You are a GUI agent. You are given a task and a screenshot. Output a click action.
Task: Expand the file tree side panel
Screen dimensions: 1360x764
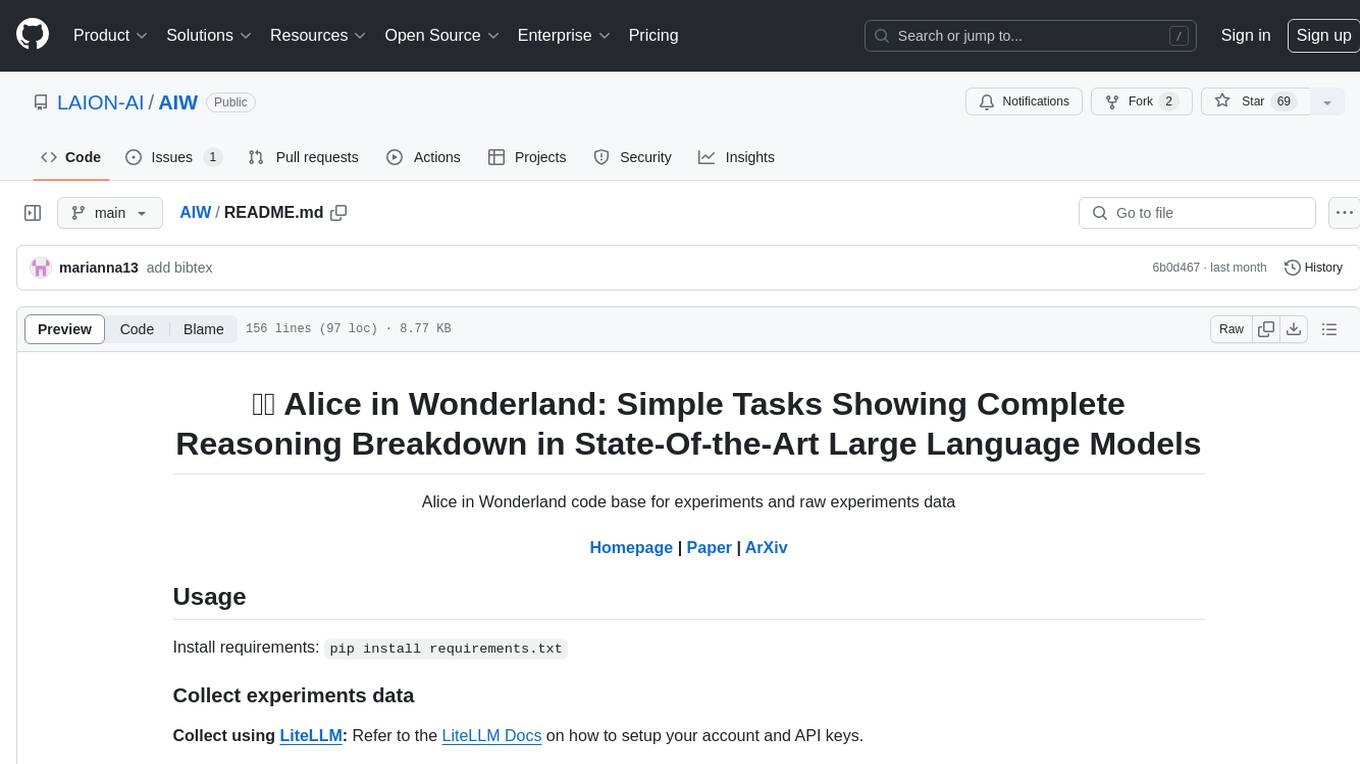pyautogui.click(x=33, y=213)
